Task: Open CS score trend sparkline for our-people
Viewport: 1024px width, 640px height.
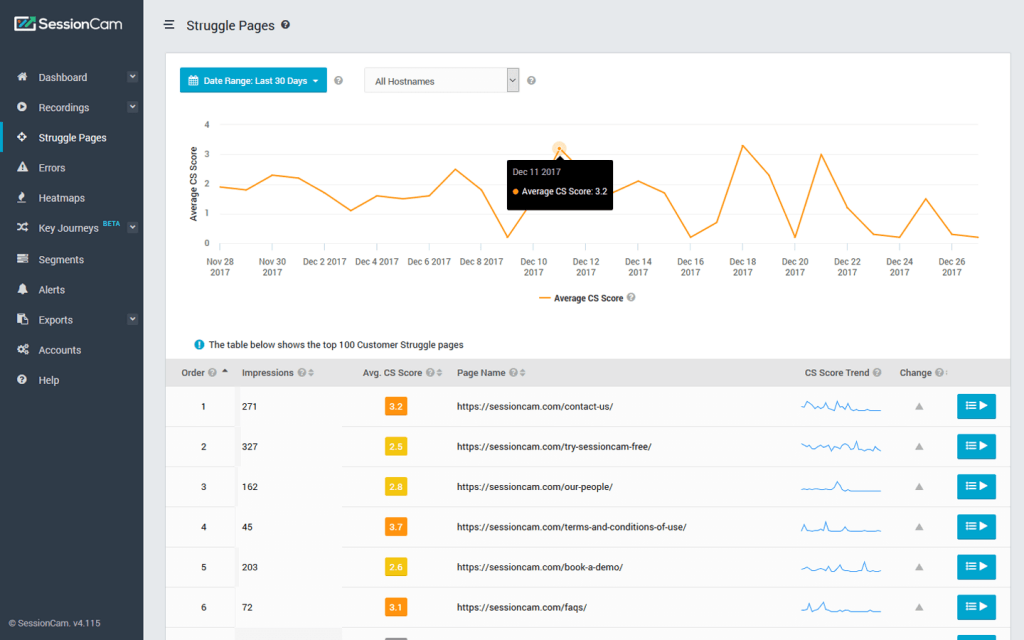Action: [841, 487]
